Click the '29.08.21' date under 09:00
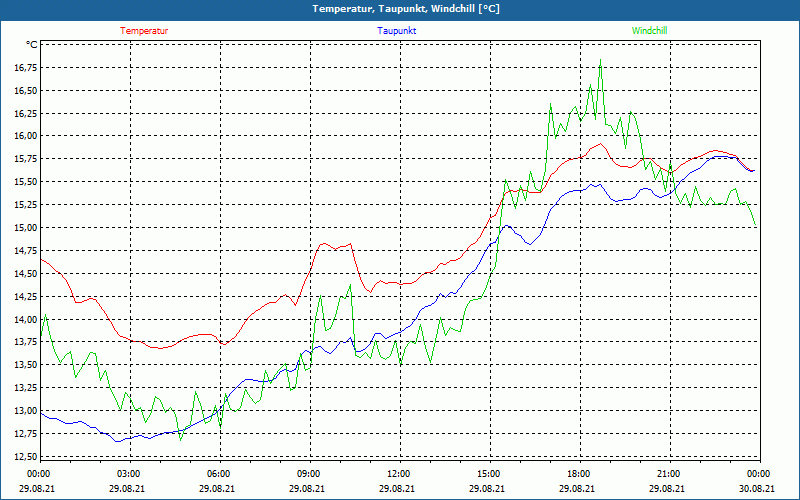This screenshot has width=800, height=500. click(x=308, y=488)
